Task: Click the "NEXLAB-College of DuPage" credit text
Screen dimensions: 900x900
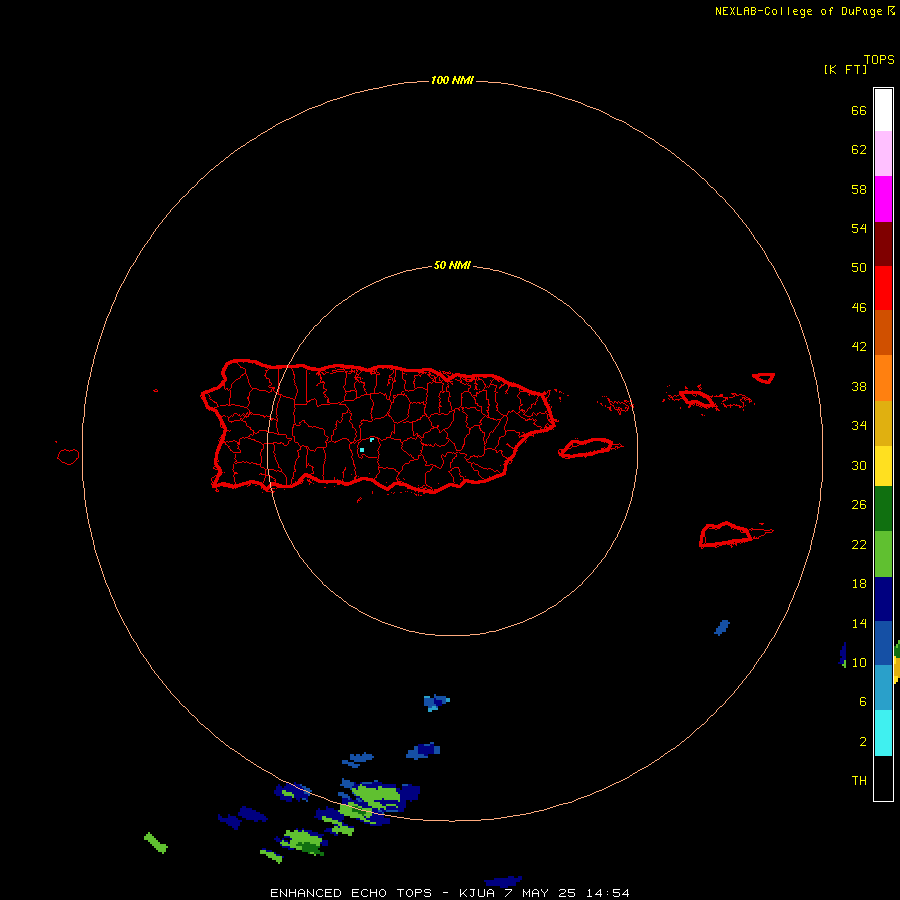Action: (x=798, y=11)
